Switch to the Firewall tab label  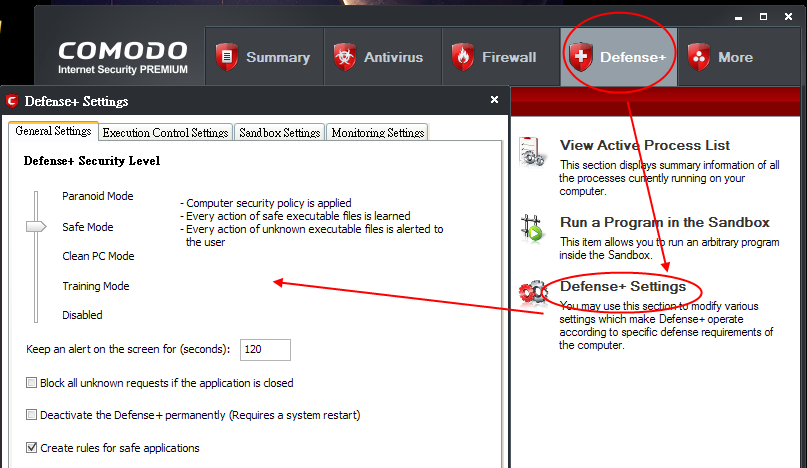point(509,57)
